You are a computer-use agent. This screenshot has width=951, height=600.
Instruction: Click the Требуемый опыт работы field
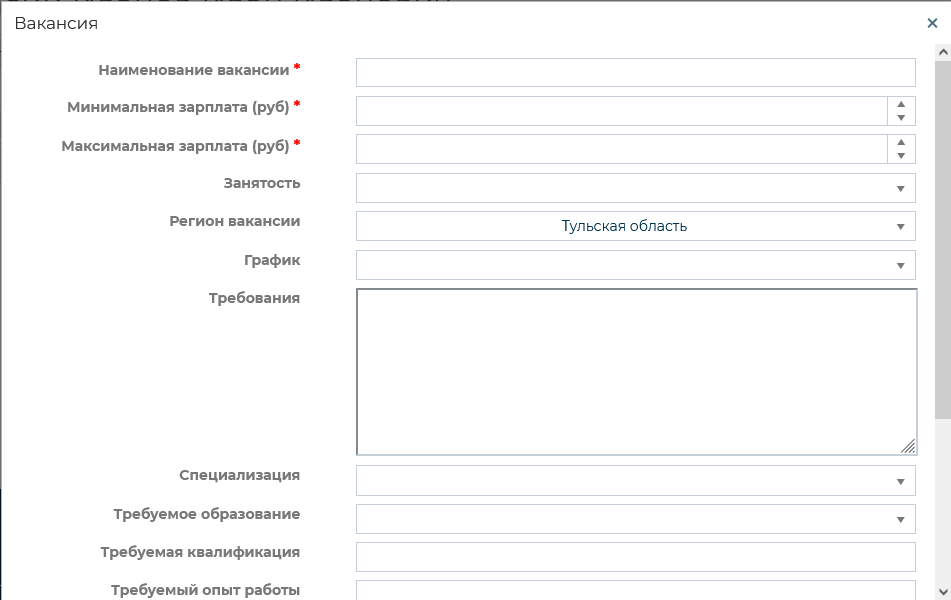pos(635,591)
